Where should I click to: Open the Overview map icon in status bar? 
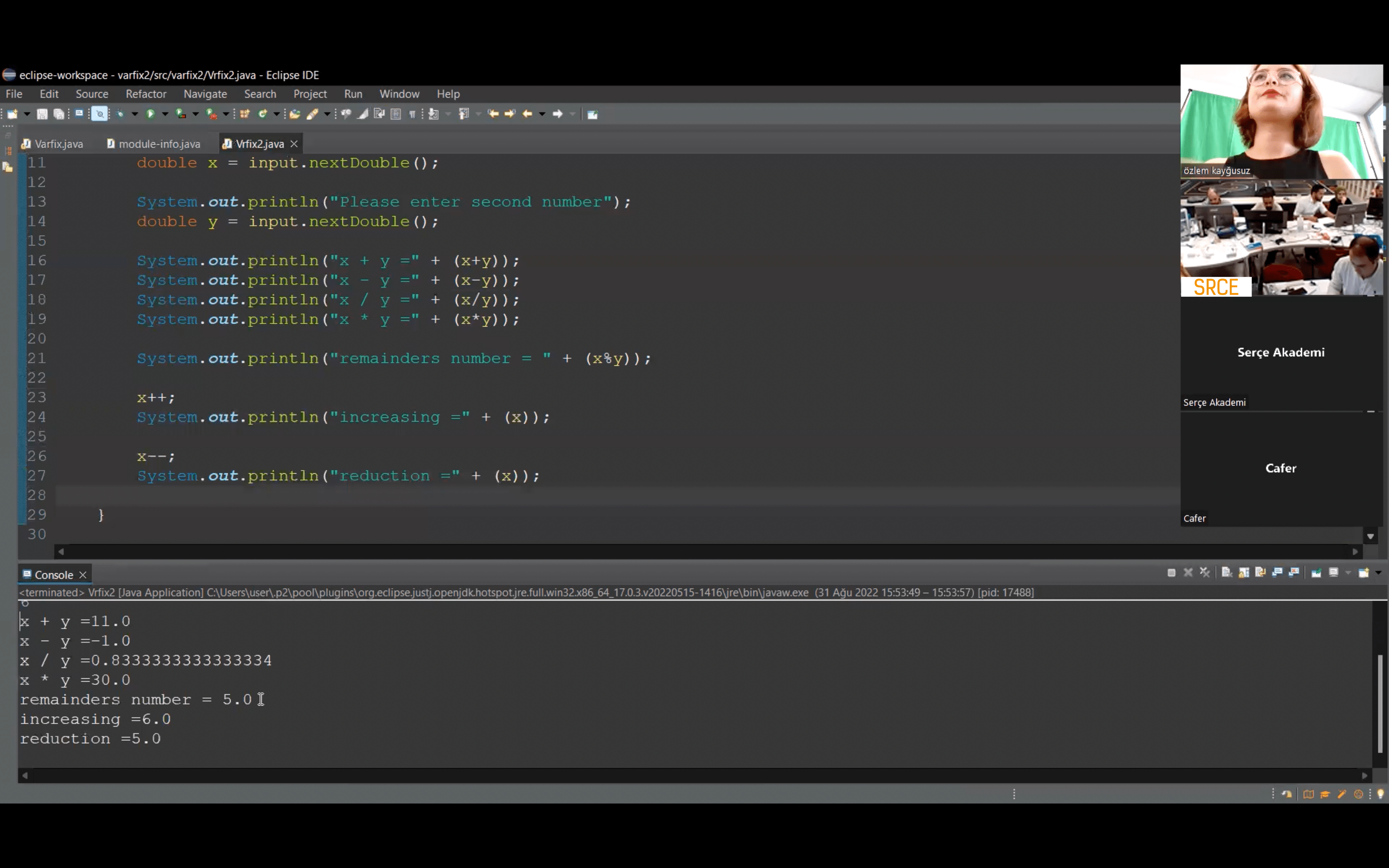coord(1309,794)
